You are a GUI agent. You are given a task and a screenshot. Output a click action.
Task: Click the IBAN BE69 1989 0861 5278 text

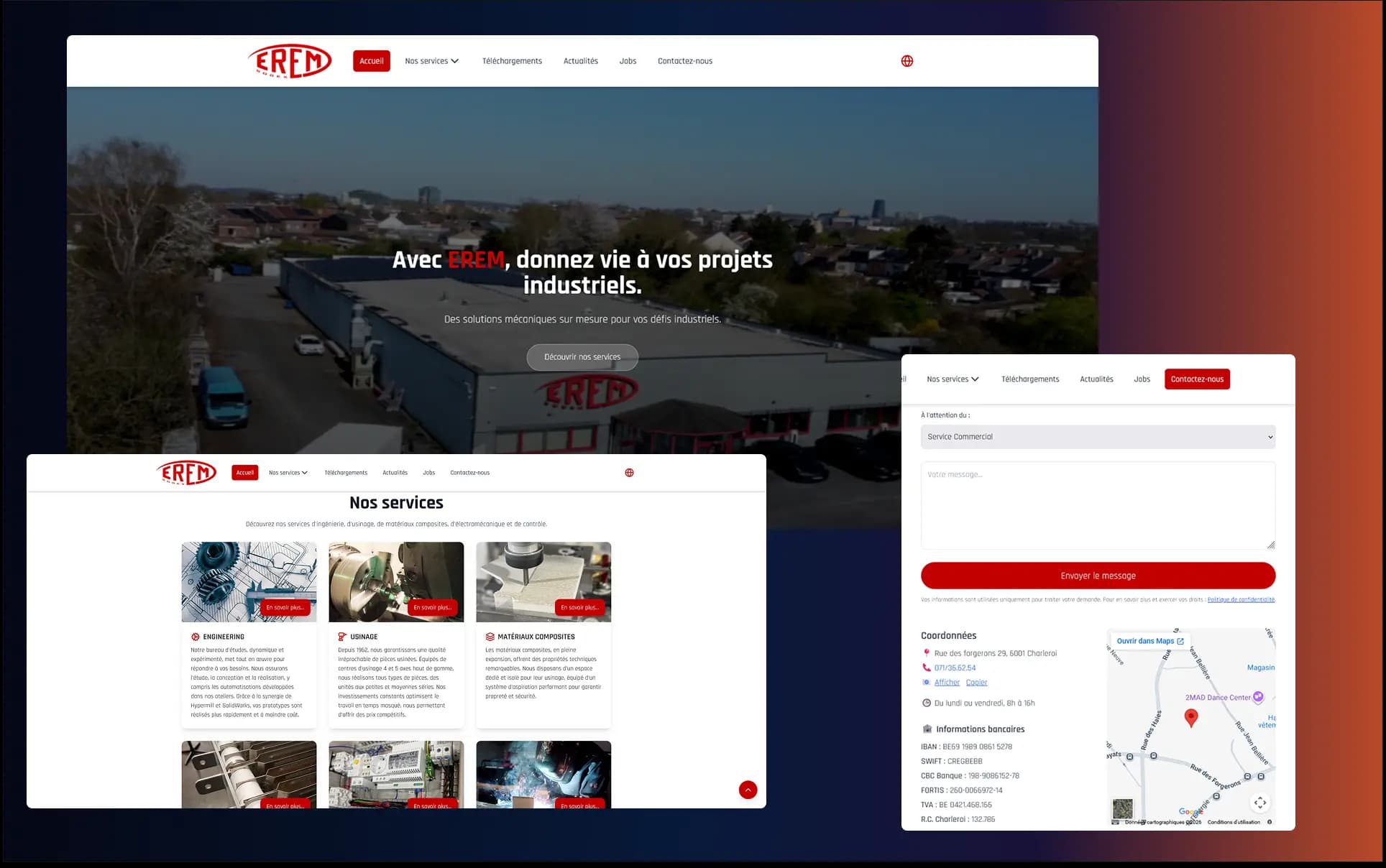coord(966,747)
